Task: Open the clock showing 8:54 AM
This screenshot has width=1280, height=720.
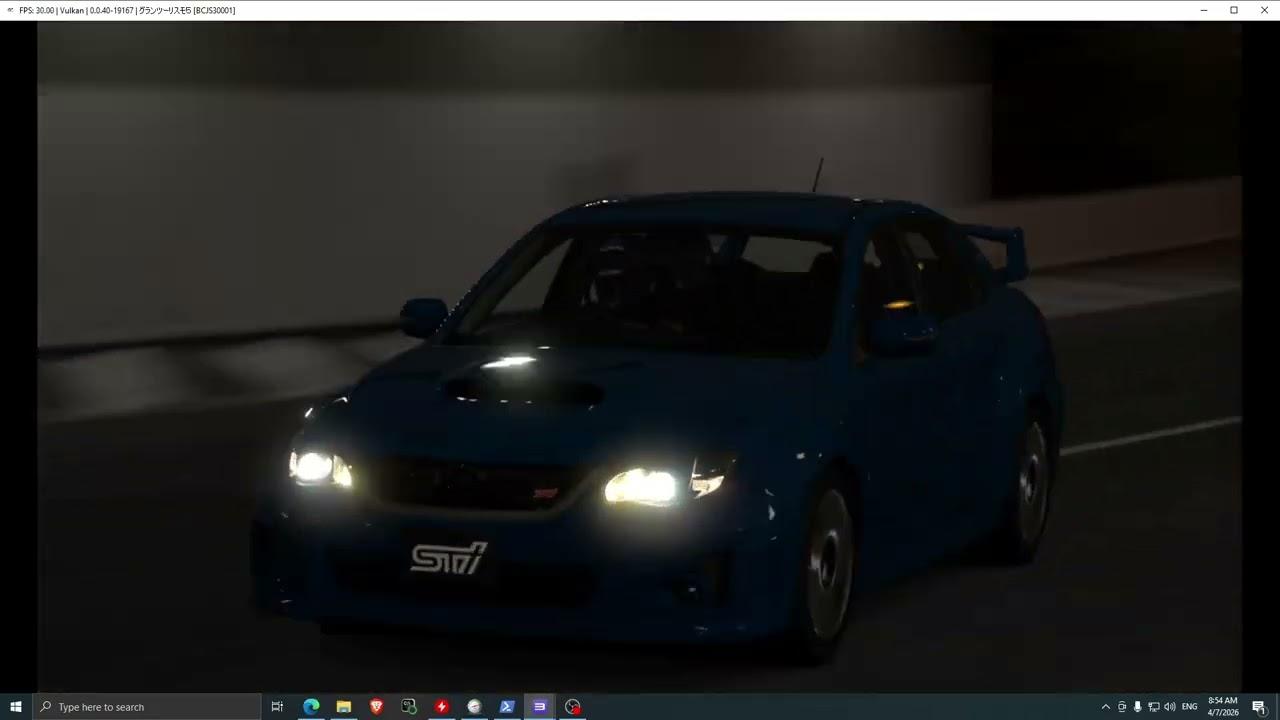Action: [x=1223, y=707]
